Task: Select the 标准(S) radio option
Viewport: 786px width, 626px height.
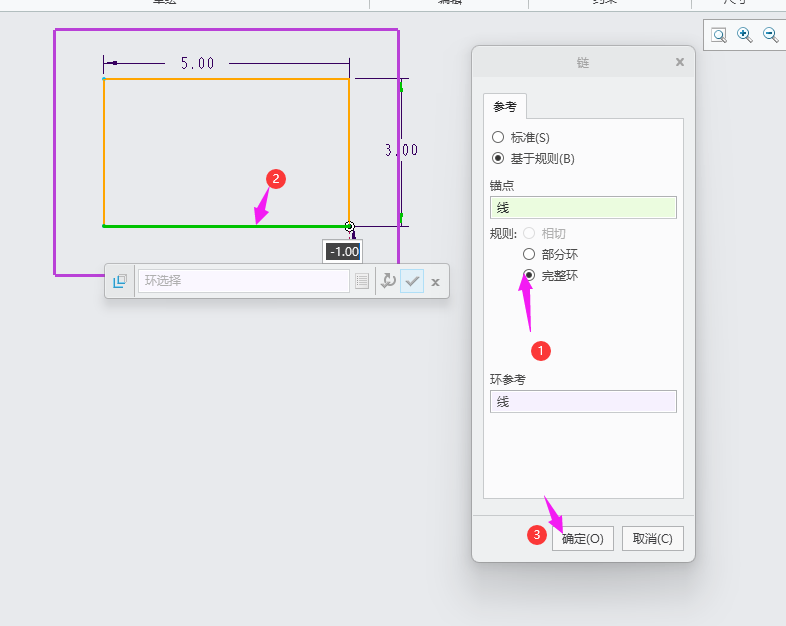Action: click(499, 137)
